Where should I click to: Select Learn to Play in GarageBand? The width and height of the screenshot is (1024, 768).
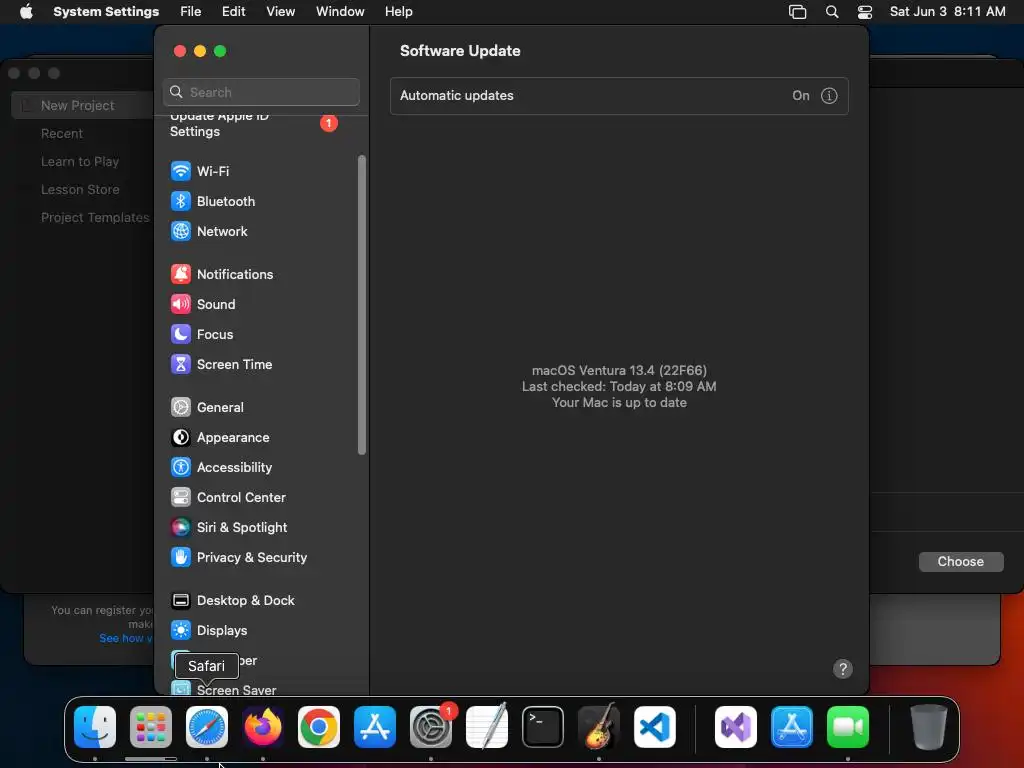[x=80, y=161]
